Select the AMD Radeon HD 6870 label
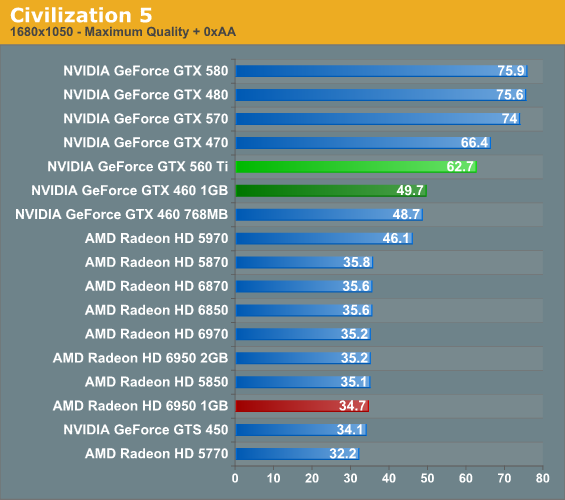This screenshot has height=500, width=565. tap(157, 286)
